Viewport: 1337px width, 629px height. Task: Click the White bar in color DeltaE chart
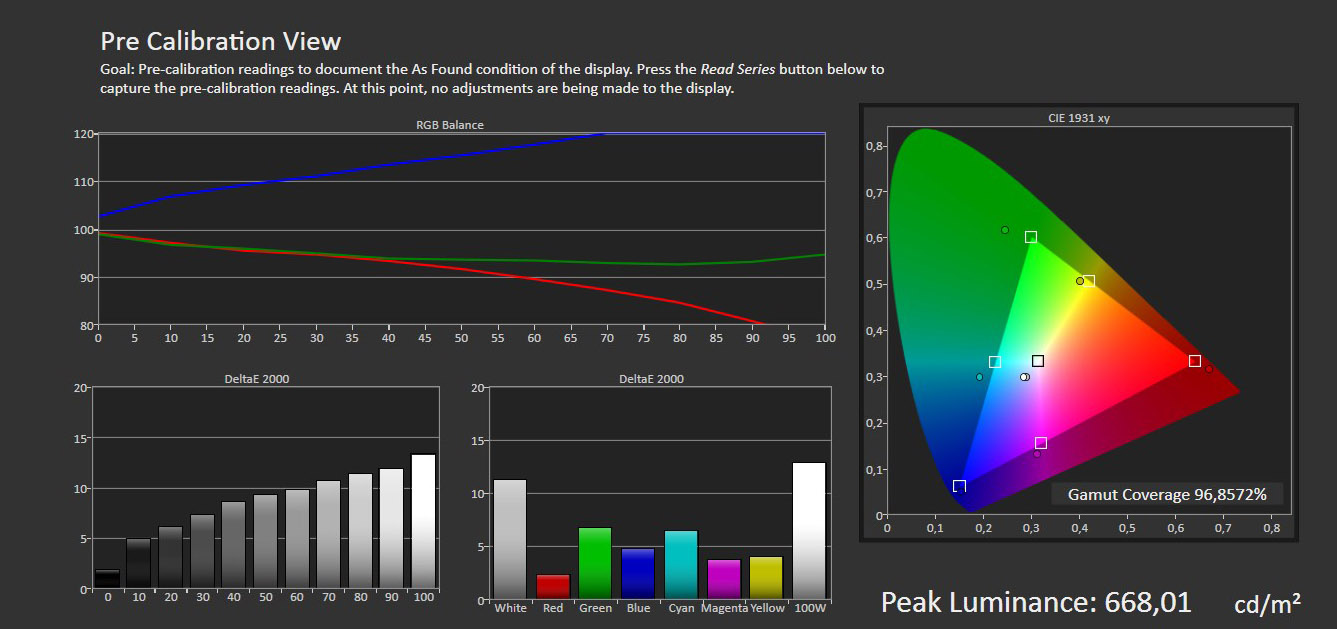510,538
